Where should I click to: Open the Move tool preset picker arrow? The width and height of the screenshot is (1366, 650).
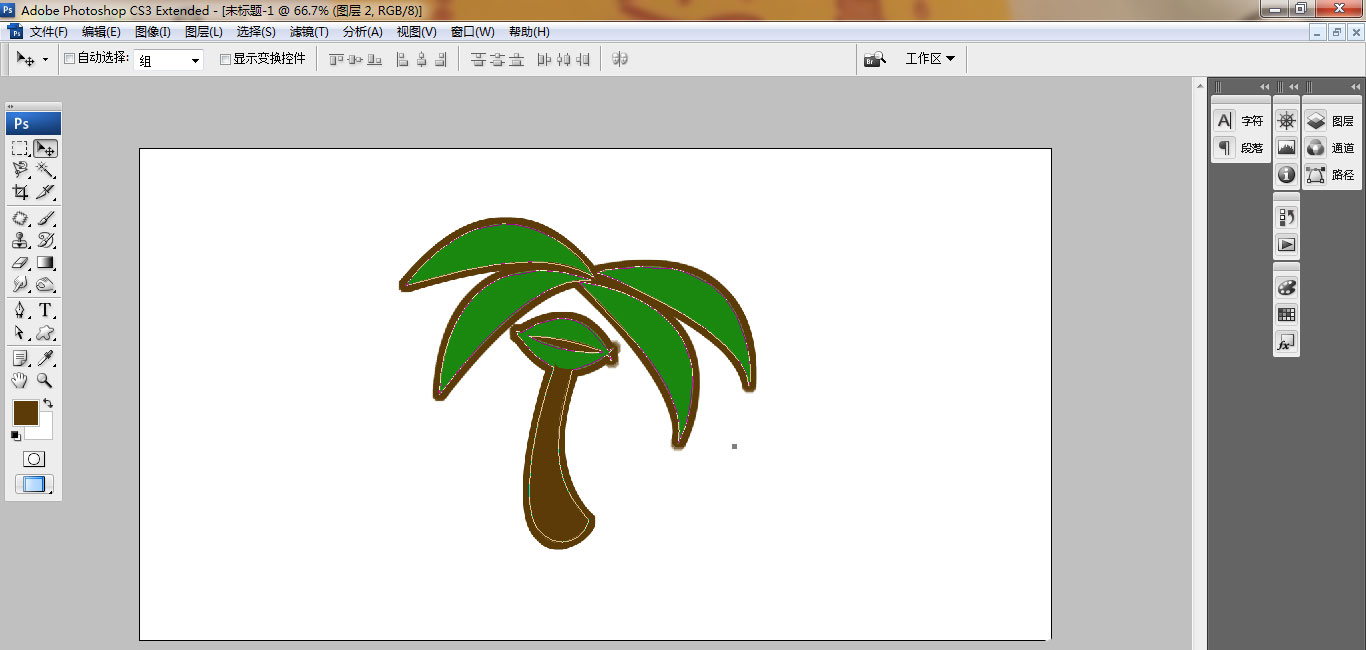click(x=45, y=60)
